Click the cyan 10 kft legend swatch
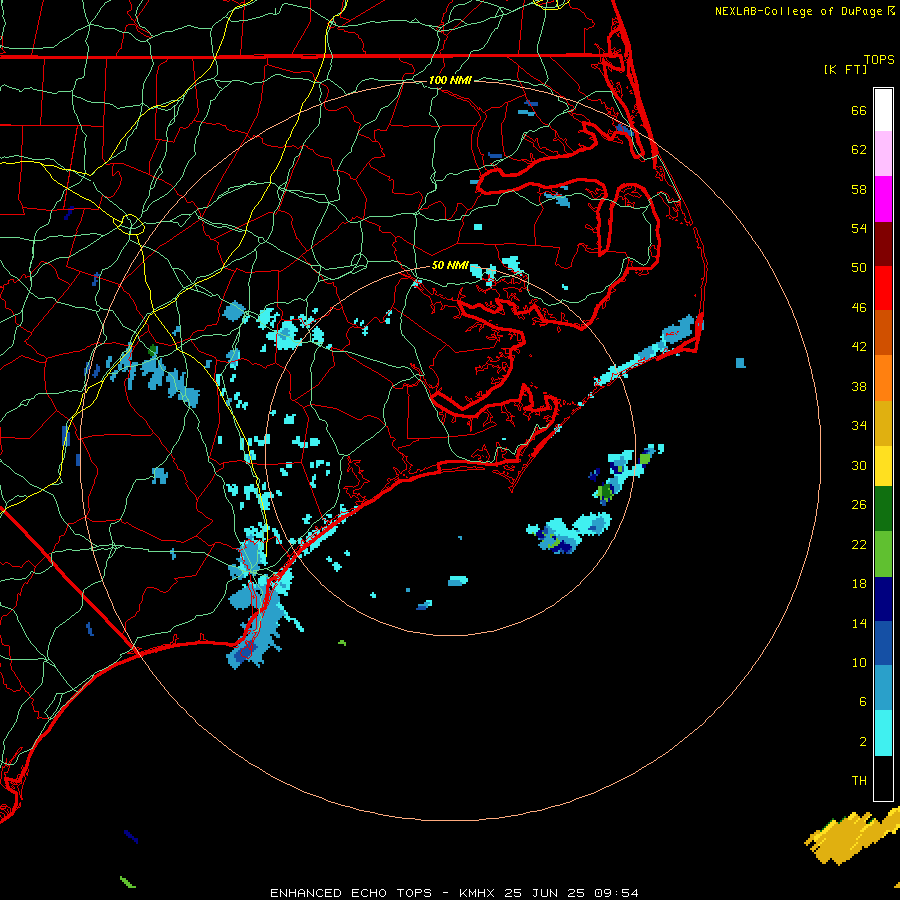Image resolution: width=900 pixels, height=900 pixels. click(x=883, y=733)
